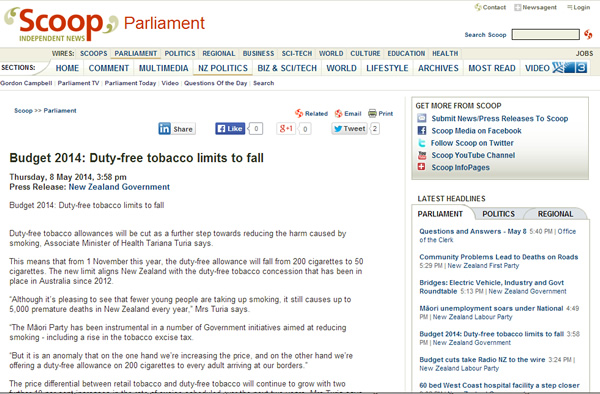This screenshot has height=394, width=600.
Task: Click the Login link
Action: [x=579, y=7]
